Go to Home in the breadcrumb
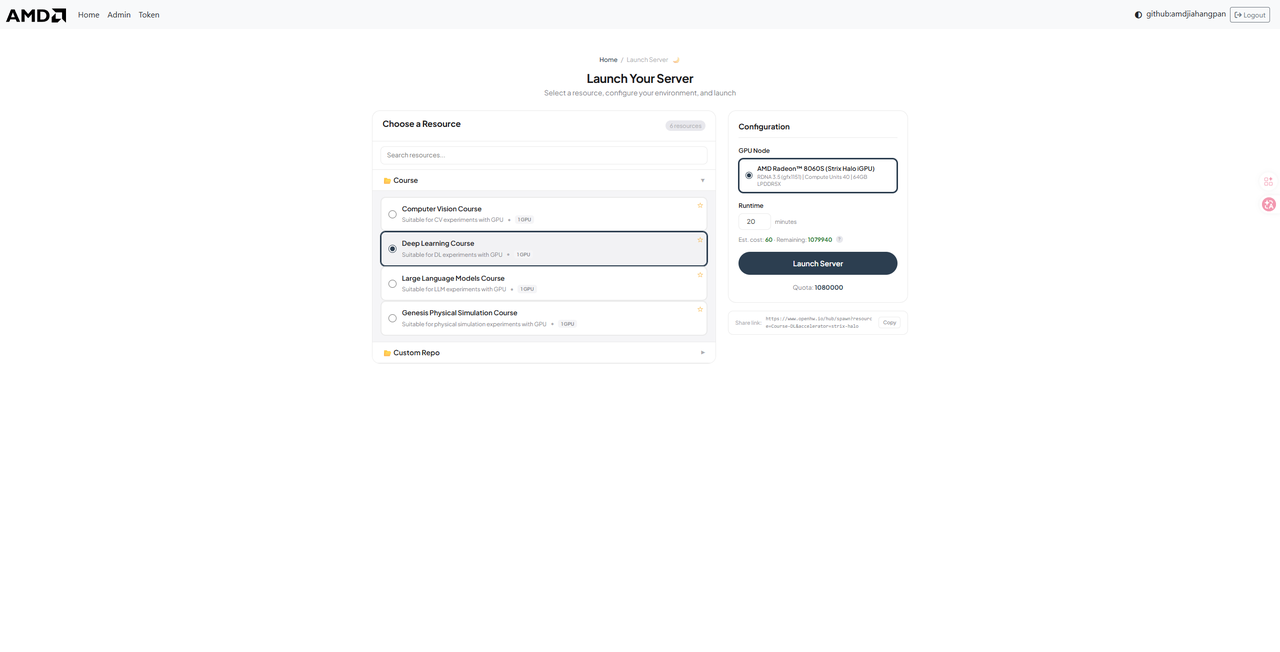 (x=608, y=60)
